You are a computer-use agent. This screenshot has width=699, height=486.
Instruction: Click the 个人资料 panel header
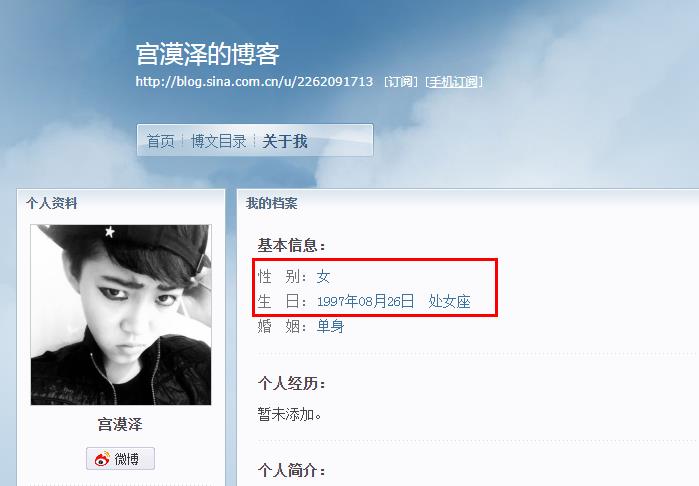pos(52,203)
